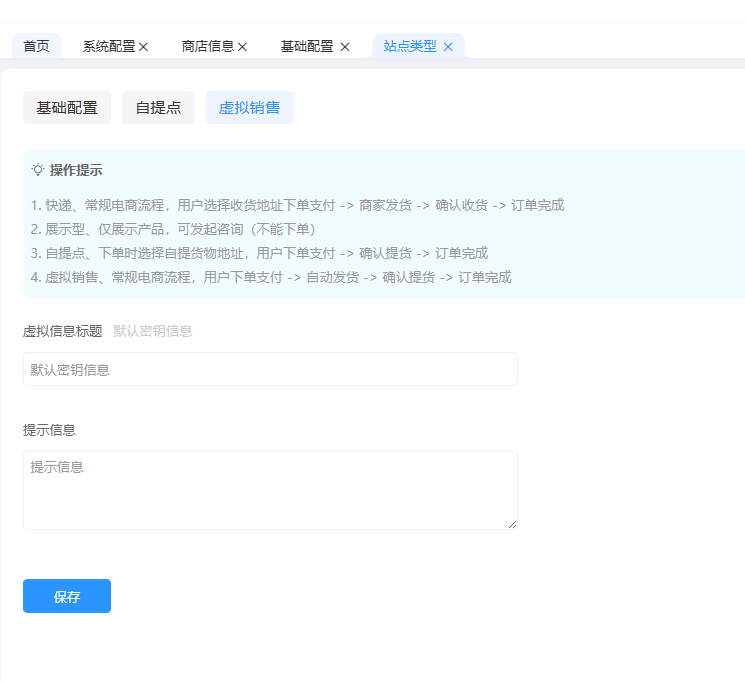
Task: Select the 虚拟销售 sub-tab button
Action: click(x=249, y=108)
